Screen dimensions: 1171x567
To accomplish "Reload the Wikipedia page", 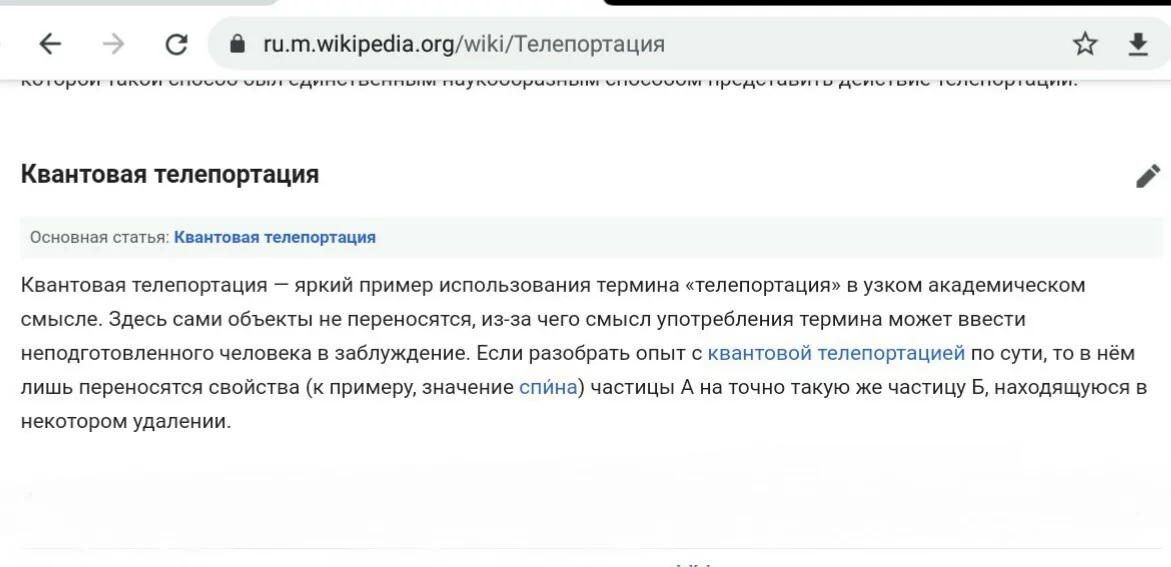I will coord(177,44).
